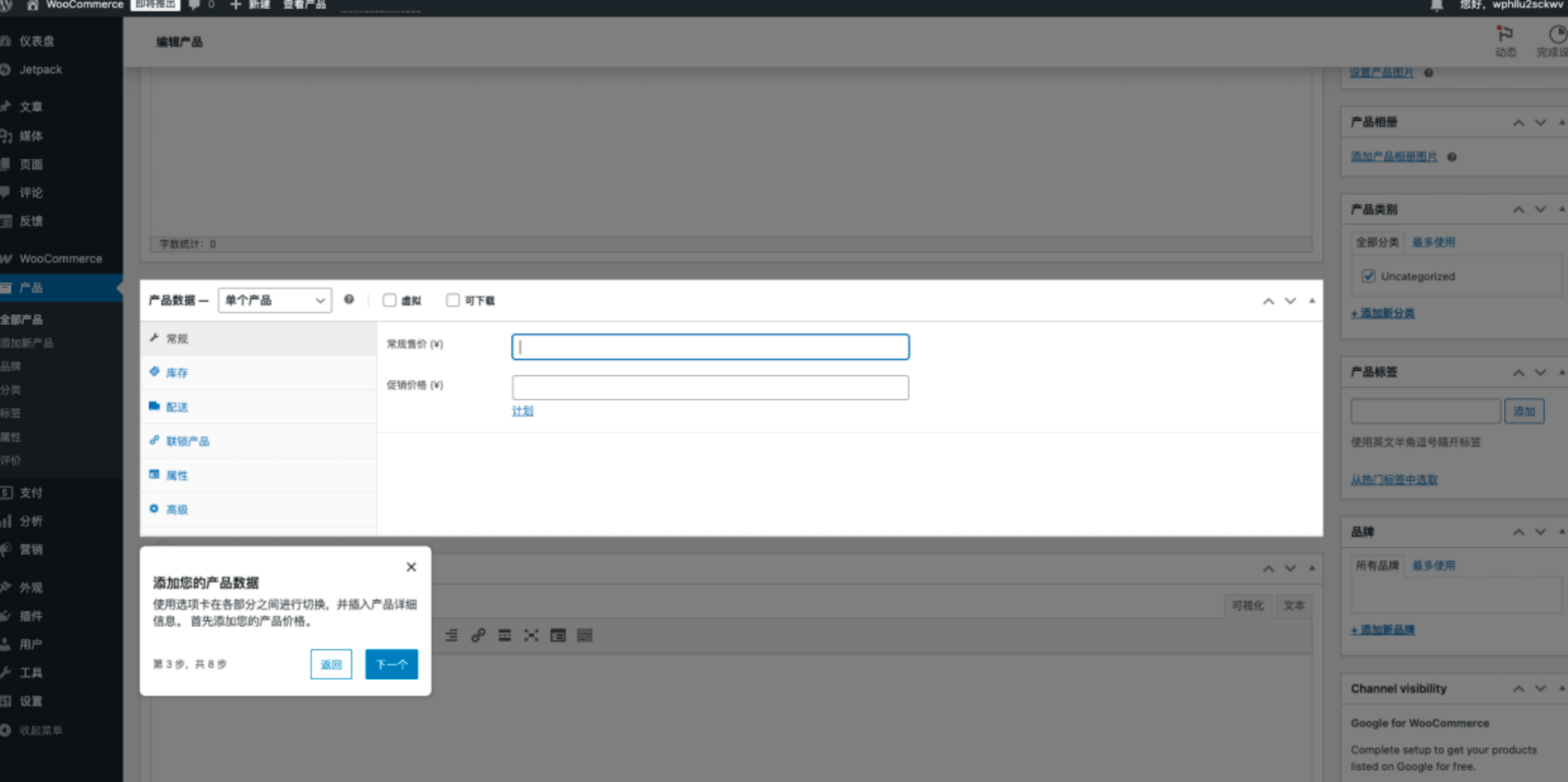Click the Next button in the tour
The width and height of the screenshot is (1568, 782).
tap(391, 665)
